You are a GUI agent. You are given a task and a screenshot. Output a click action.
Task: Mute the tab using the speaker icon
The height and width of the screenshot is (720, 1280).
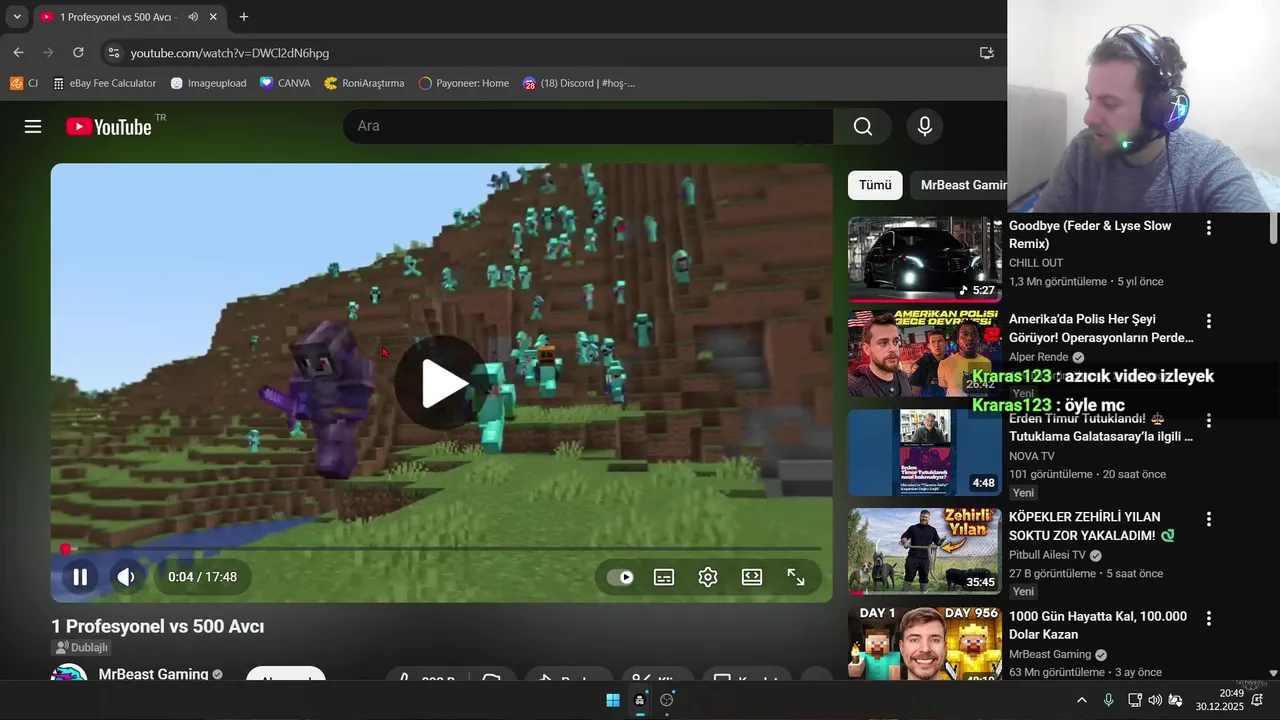(x=193, y=17)
